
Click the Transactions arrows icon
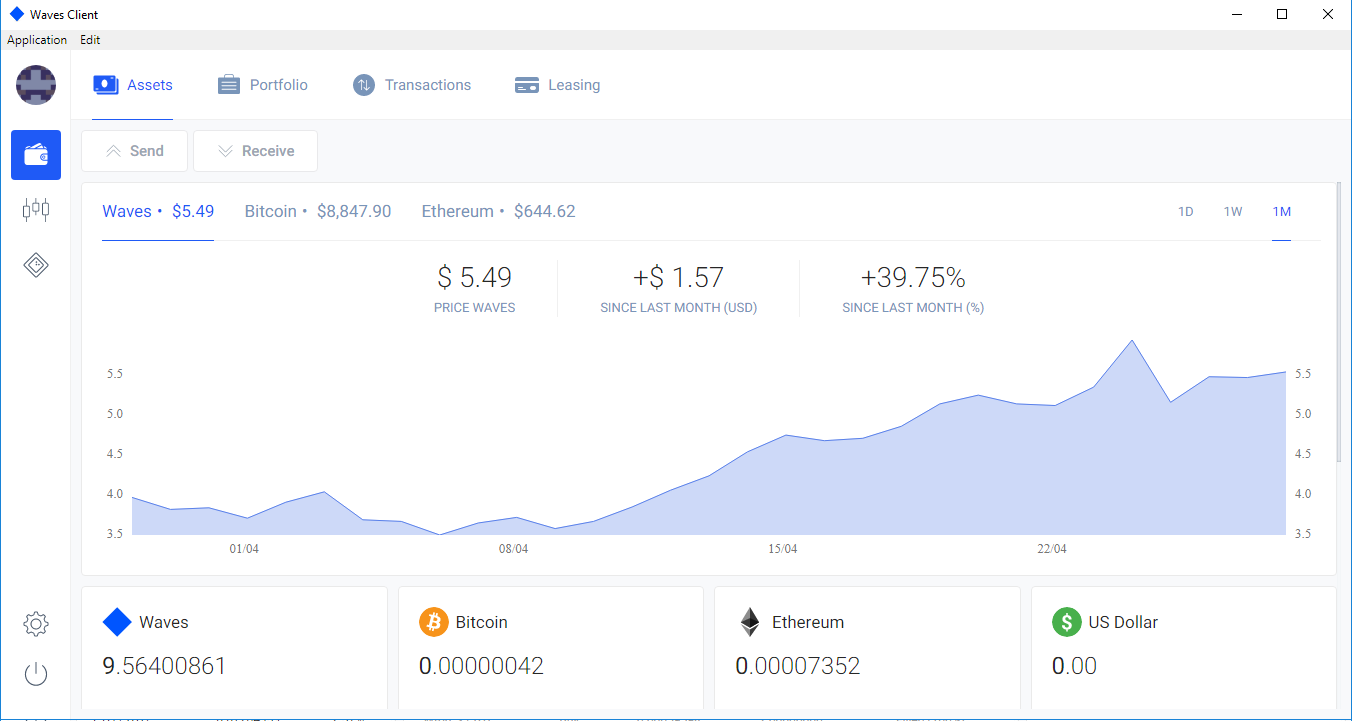click(364, 85)
